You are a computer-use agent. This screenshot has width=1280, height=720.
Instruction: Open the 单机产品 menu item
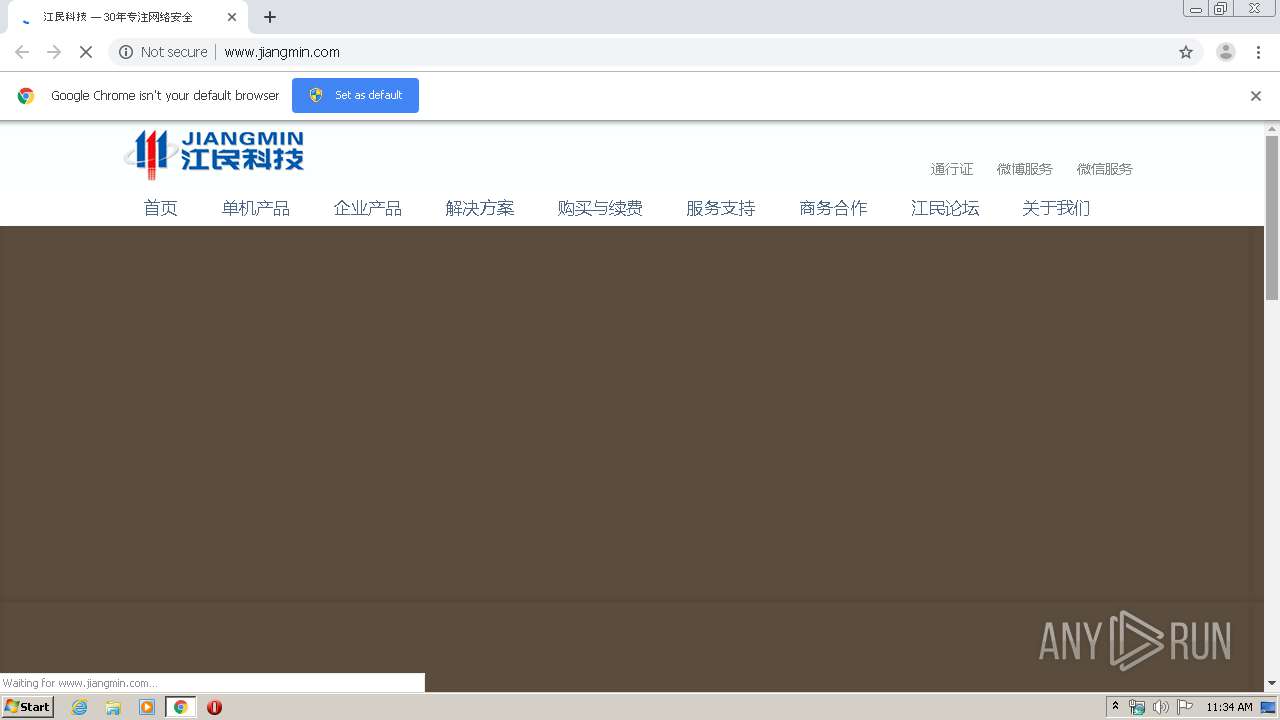coord(256,208)
